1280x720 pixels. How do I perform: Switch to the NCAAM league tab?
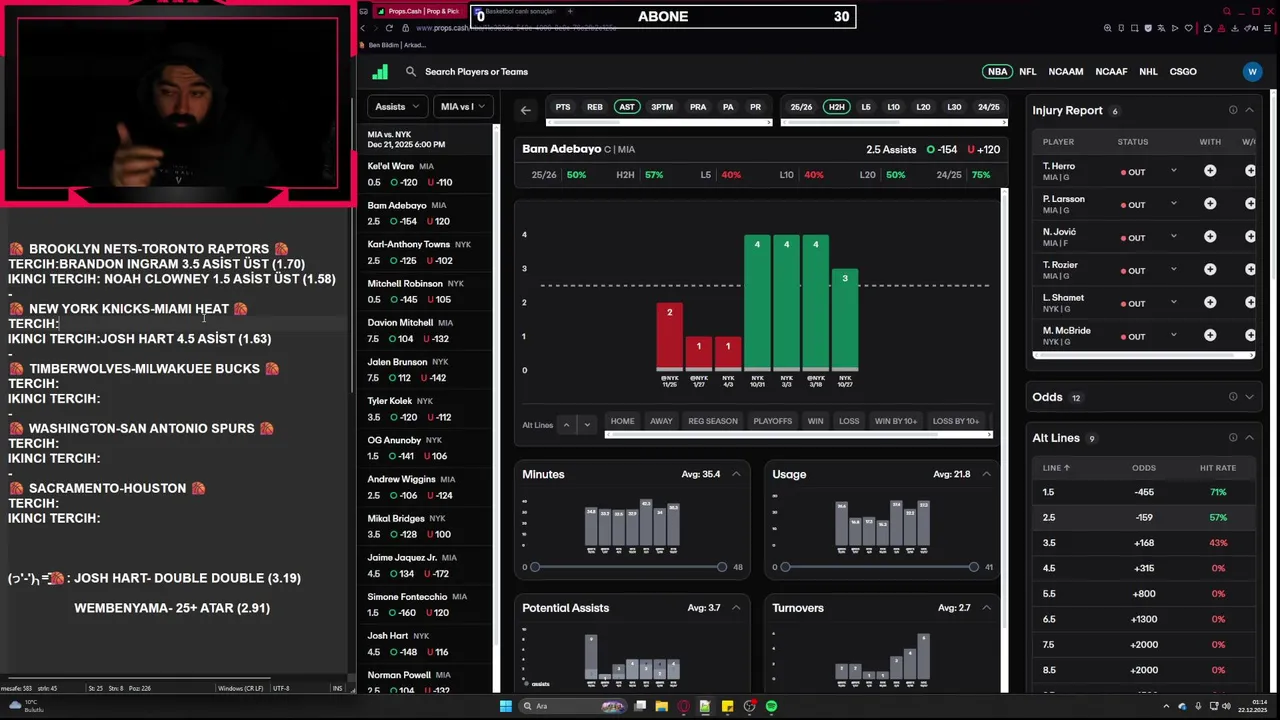coord(1066,72)
